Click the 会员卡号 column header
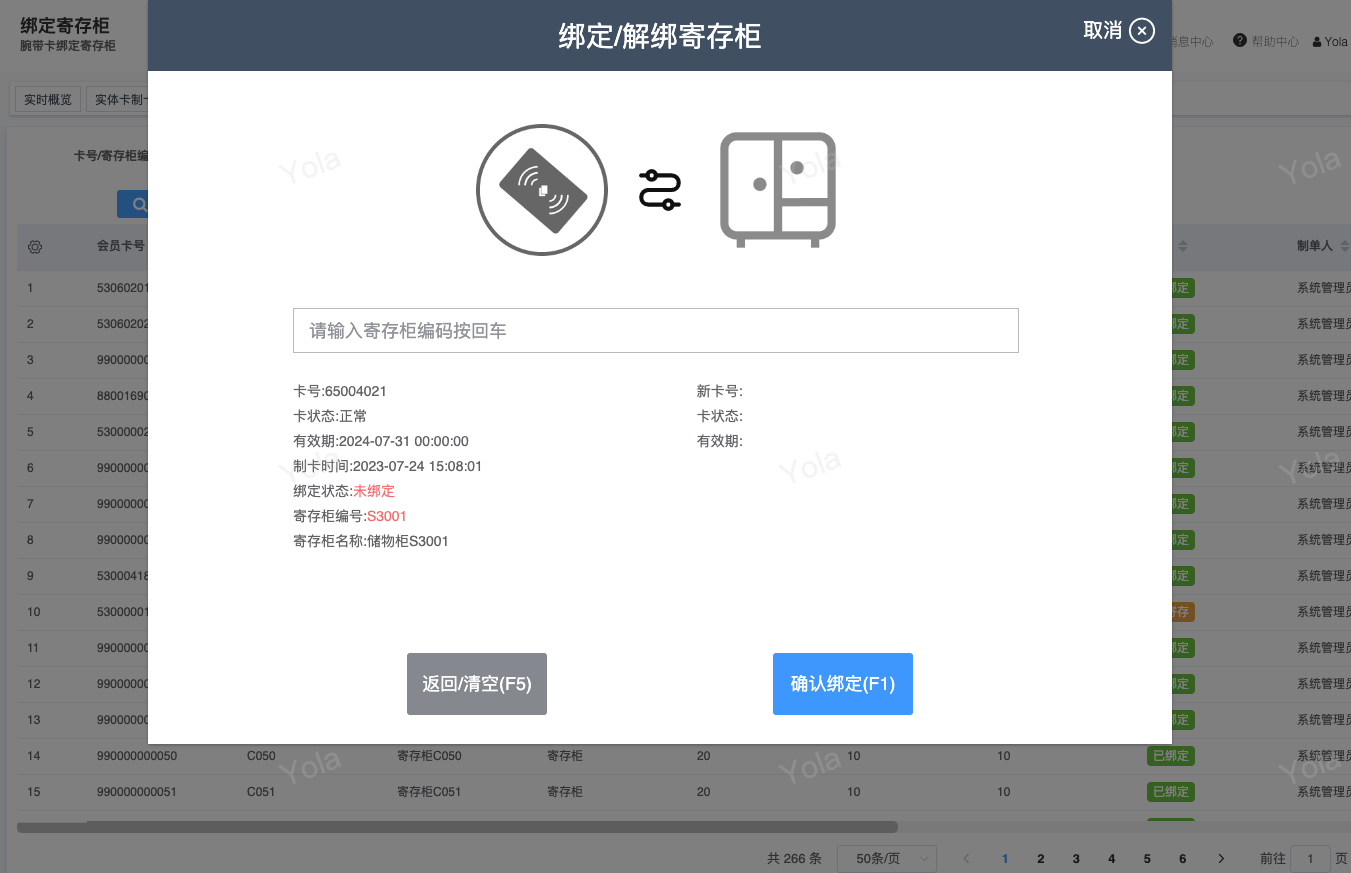Image resolution: width=1351 pixels, height=873 pixels. click(120, 246)
